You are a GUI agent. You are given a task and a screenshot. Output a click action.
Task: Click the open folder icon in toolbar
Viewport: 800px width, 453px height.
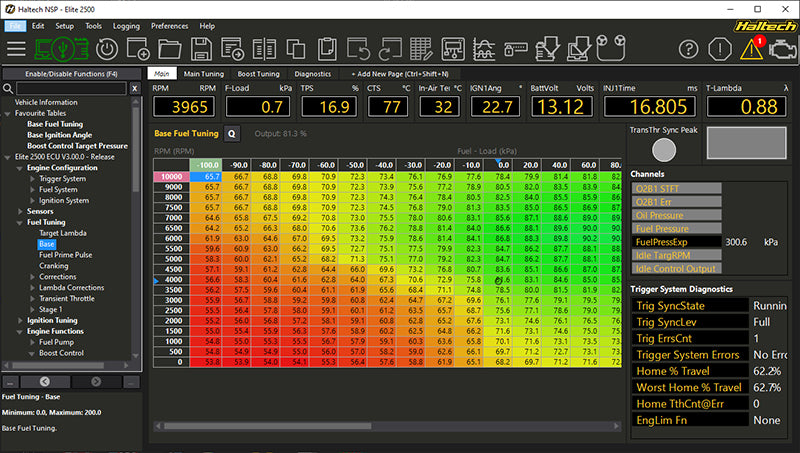tap(170, 49)
